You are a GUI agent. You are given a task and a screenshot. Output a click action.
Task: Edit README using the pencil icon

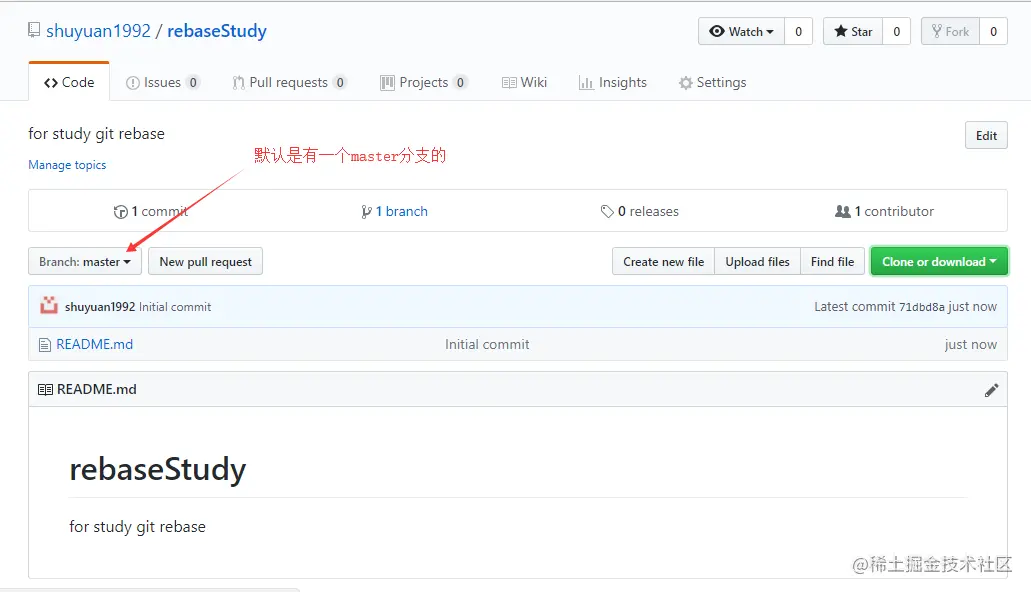click(x=991, y=390)
